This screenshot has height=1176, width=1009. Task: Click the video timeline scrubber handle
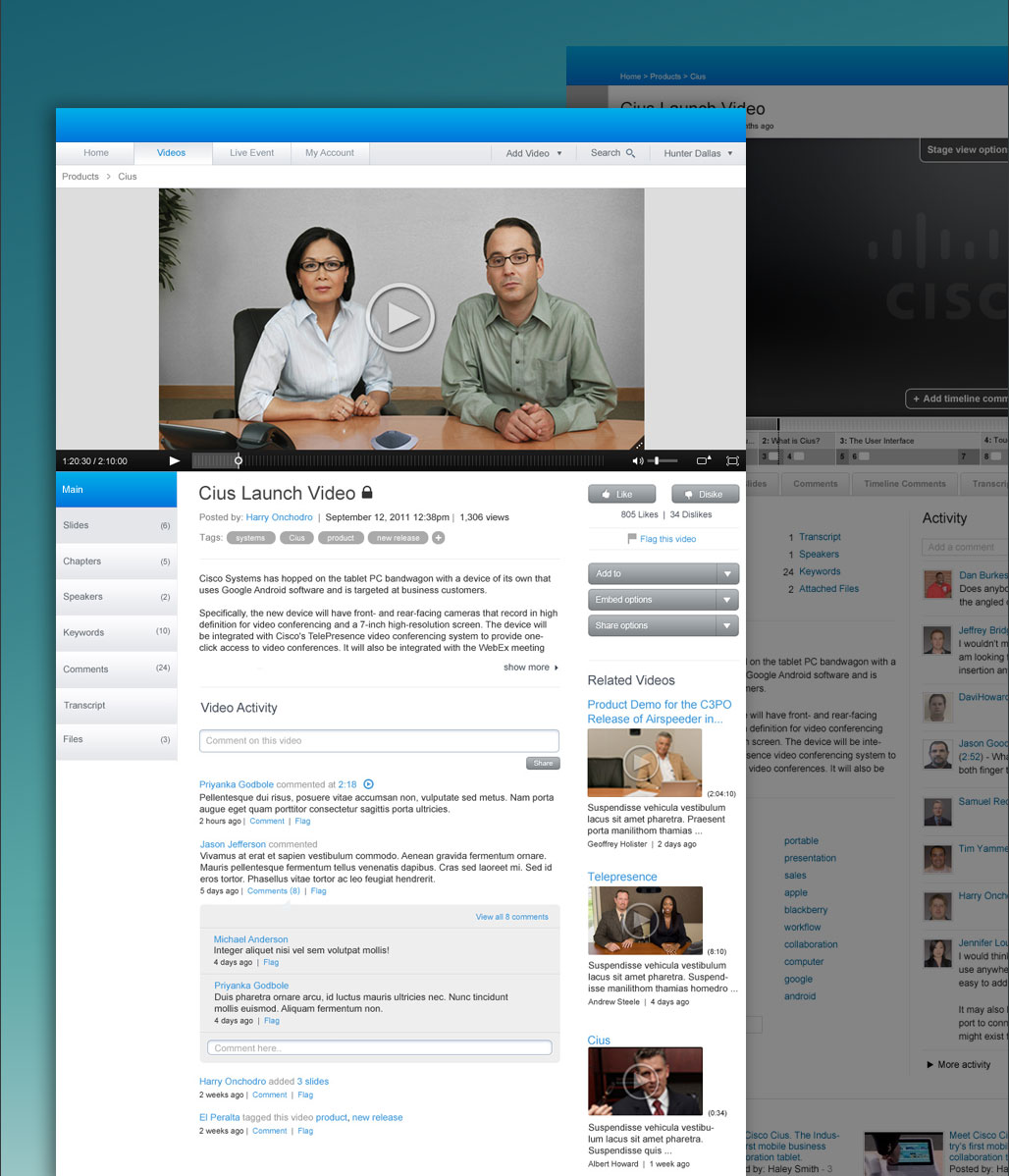tap(238, 460)
